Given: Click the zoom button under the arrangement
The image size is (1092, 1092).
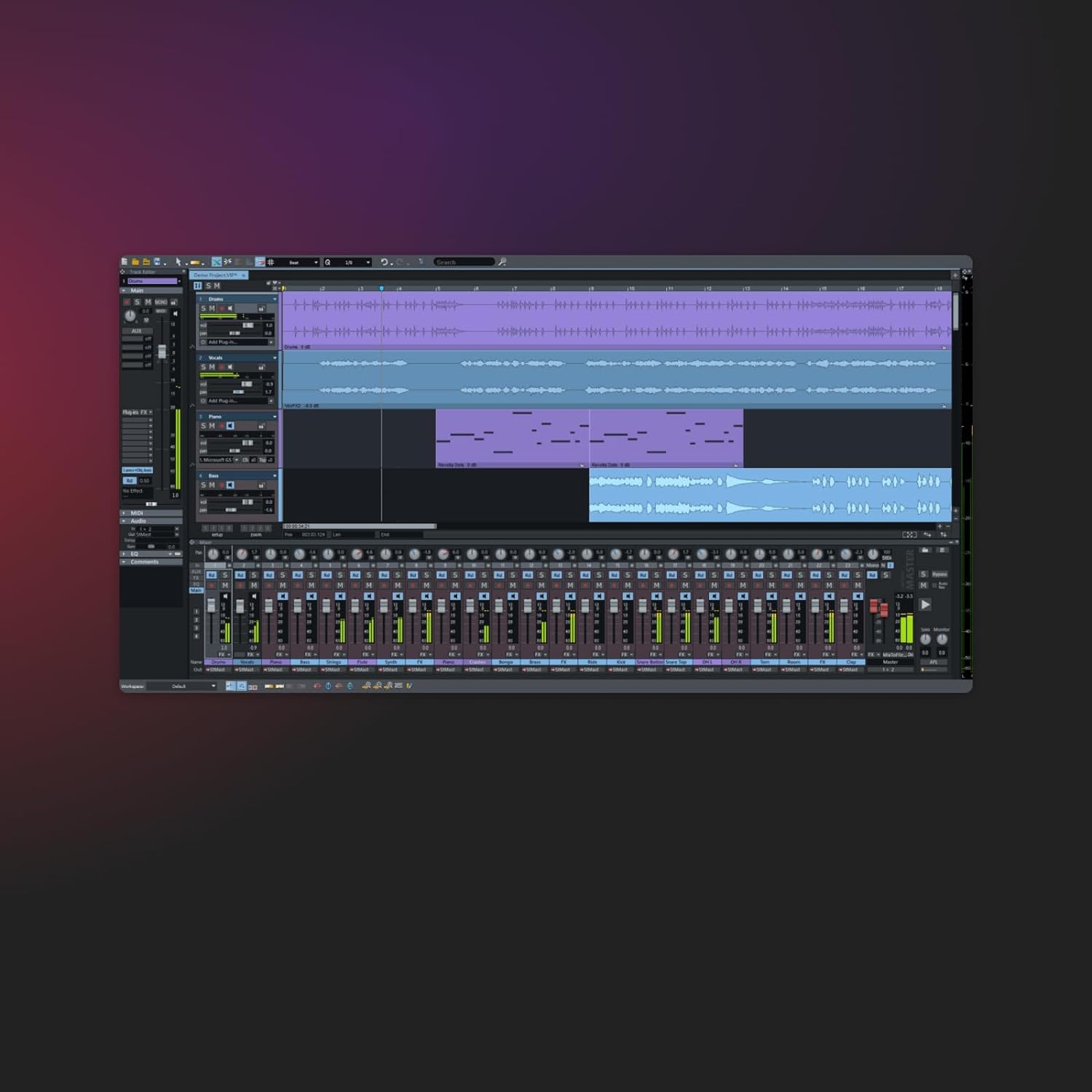Looking at the screenshot, I should click(256, 528).
